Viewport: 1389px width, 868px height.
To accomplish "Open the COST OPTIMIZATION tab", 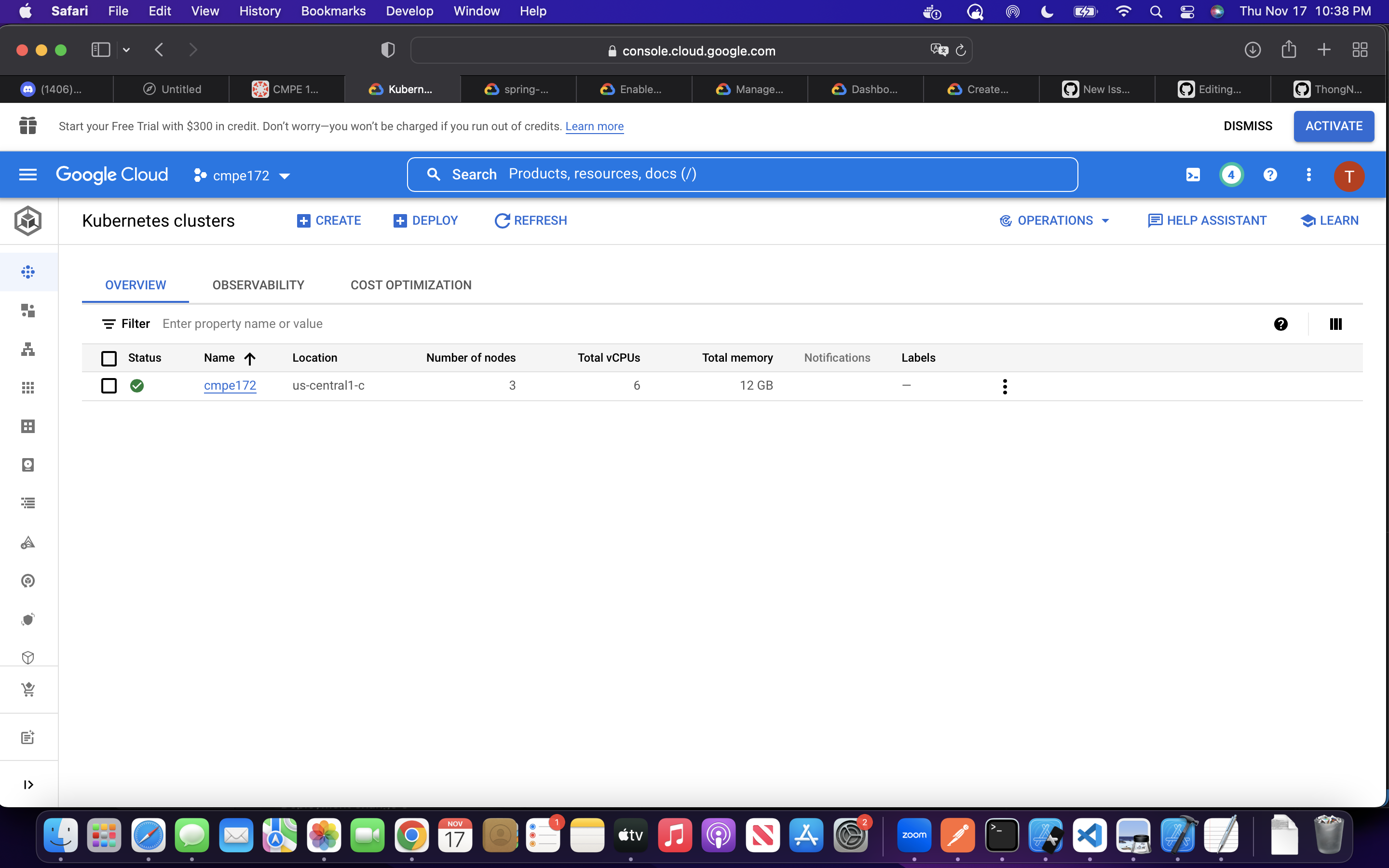I will coord(410,285).
